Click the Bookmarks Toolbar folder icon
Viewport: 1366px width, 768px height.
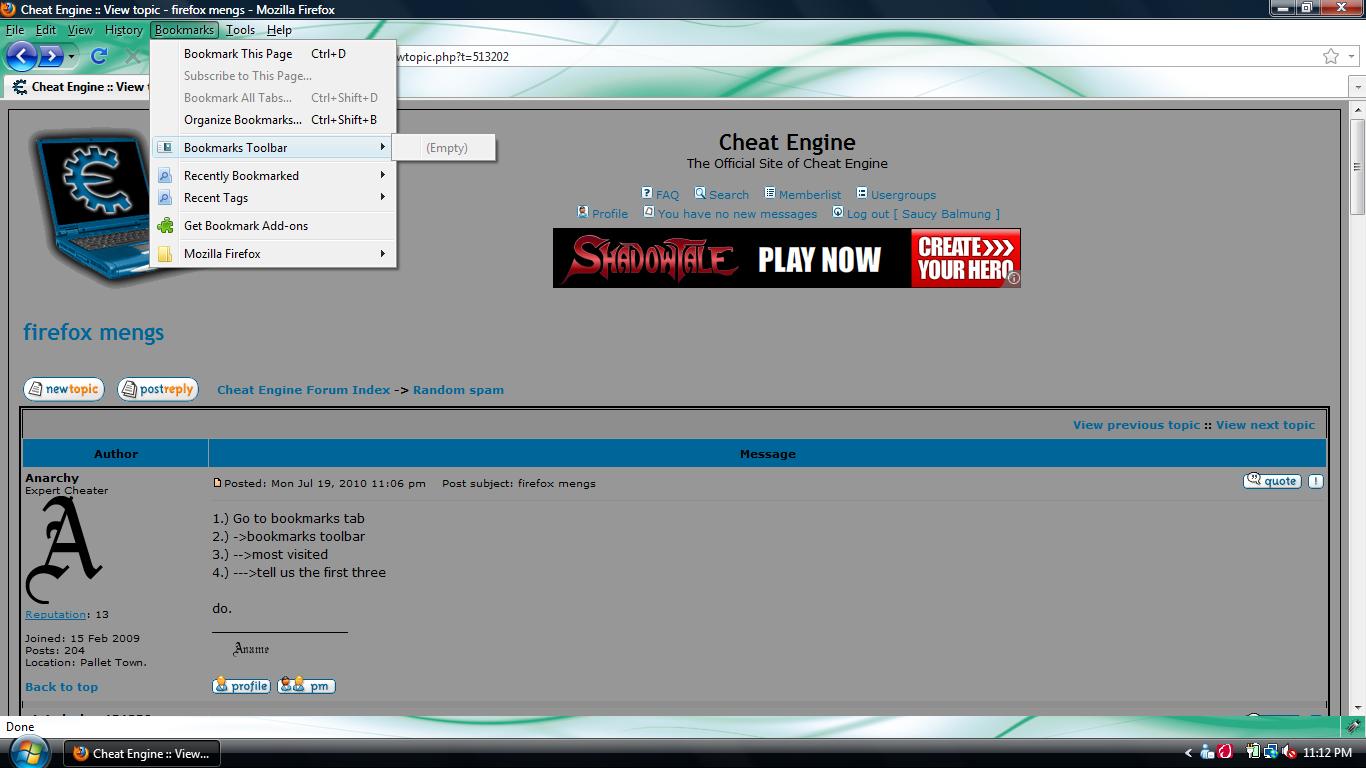(x=165, y=148)
